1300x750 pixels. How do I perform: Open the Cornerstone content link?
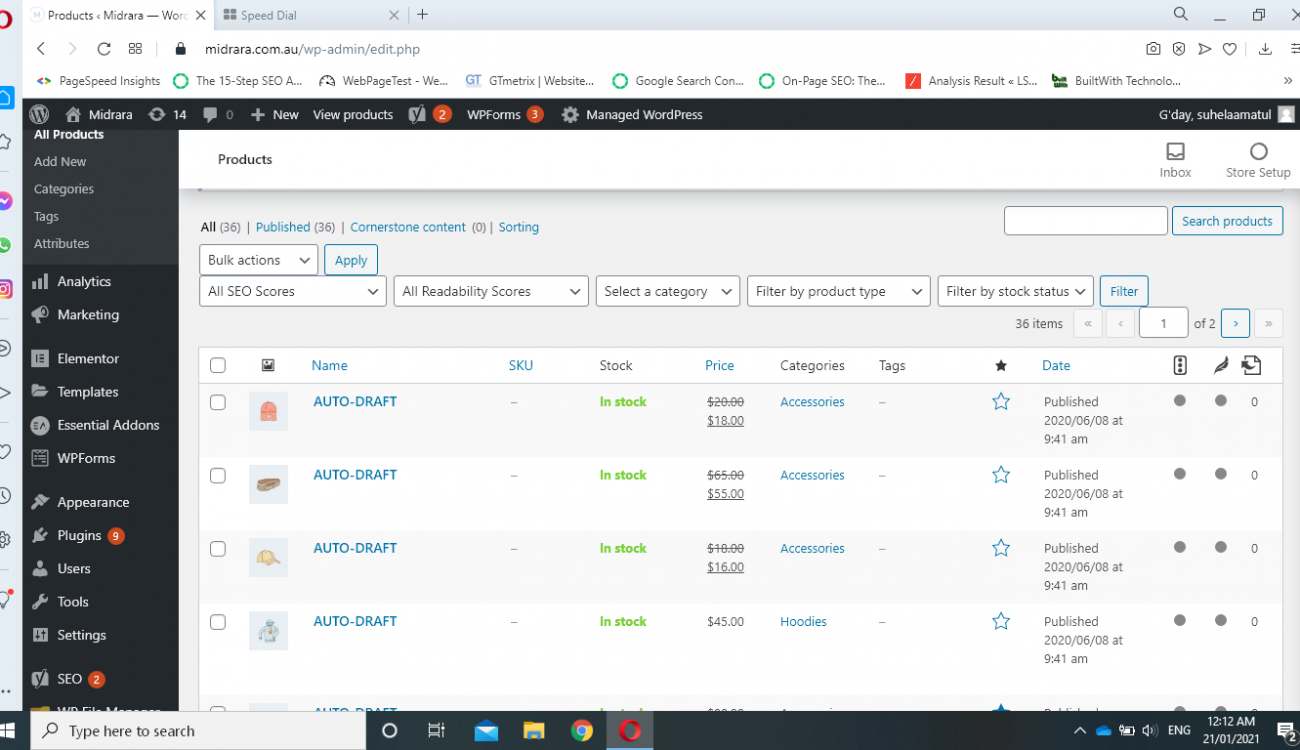(x=408, y=227)
